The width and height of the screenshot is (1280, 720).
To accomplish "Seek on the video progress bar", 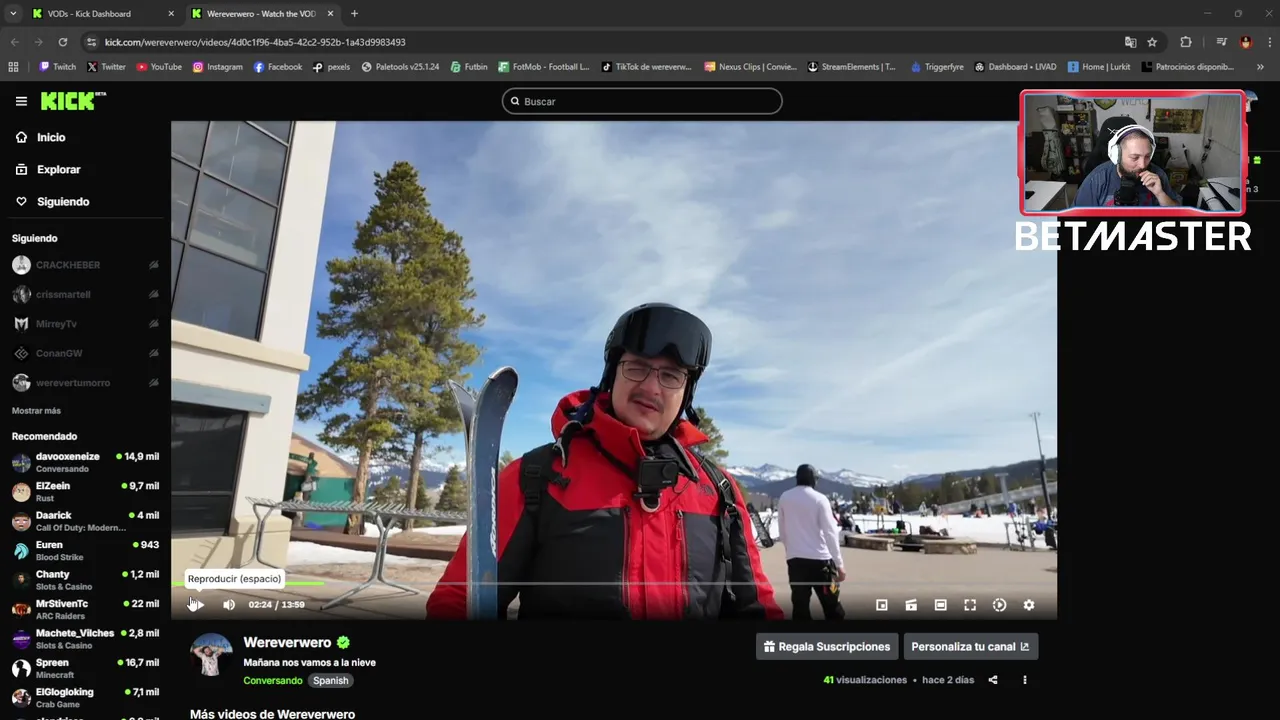I will [x=614, y=583].
